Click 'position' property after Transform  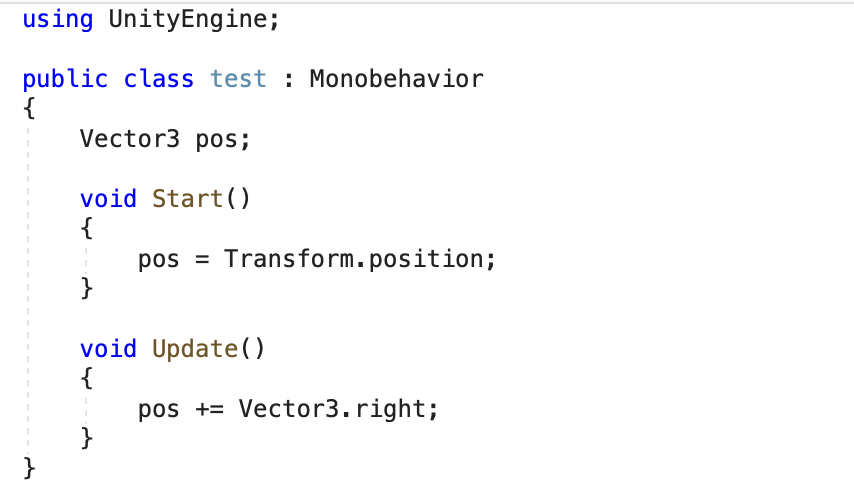tap(426, 260)
